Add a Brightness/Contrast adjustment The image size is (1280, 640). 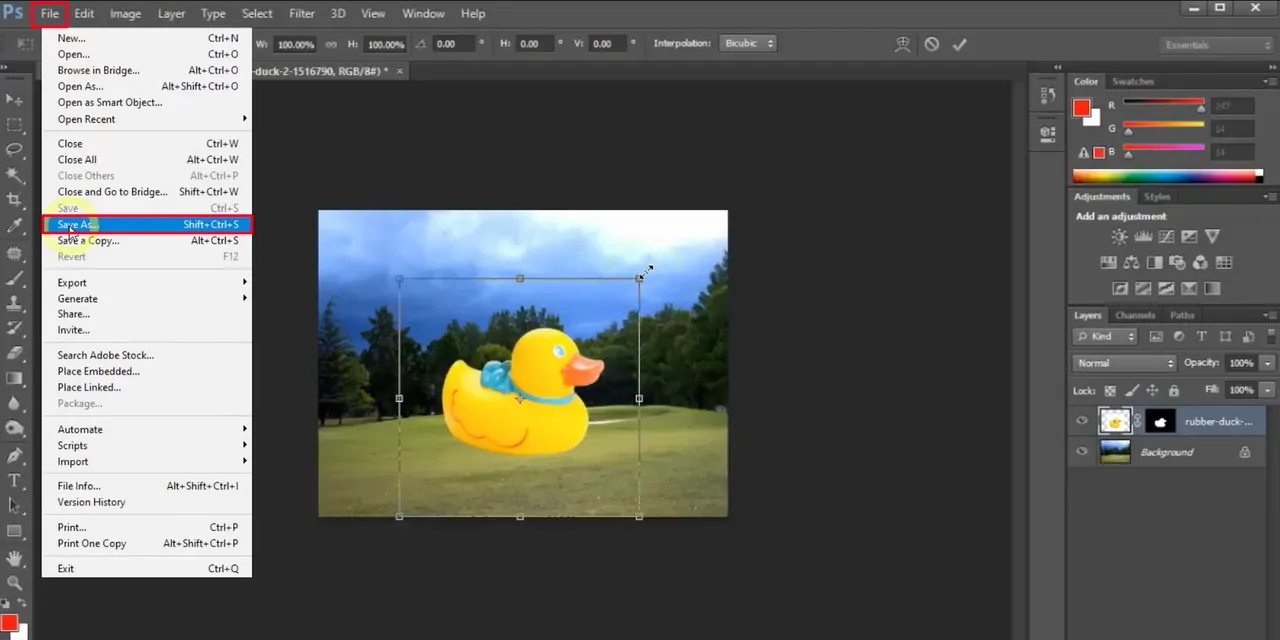pos(1118,236)
